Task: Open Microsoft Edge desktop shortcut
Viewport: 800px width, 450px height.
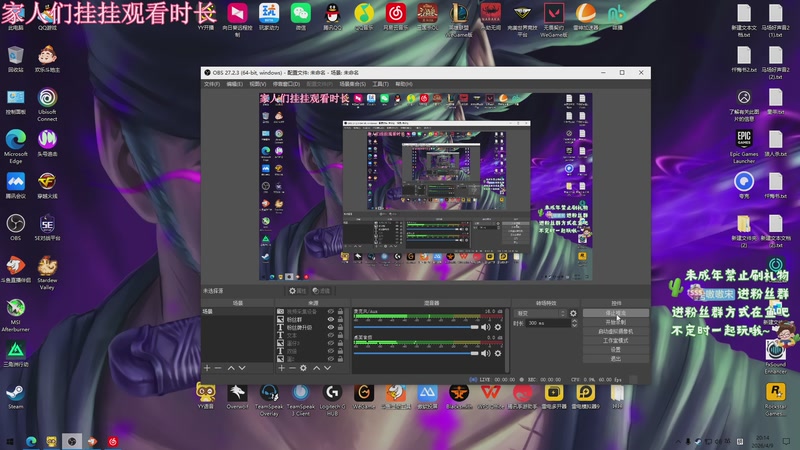Action: (x=15, y=146)
